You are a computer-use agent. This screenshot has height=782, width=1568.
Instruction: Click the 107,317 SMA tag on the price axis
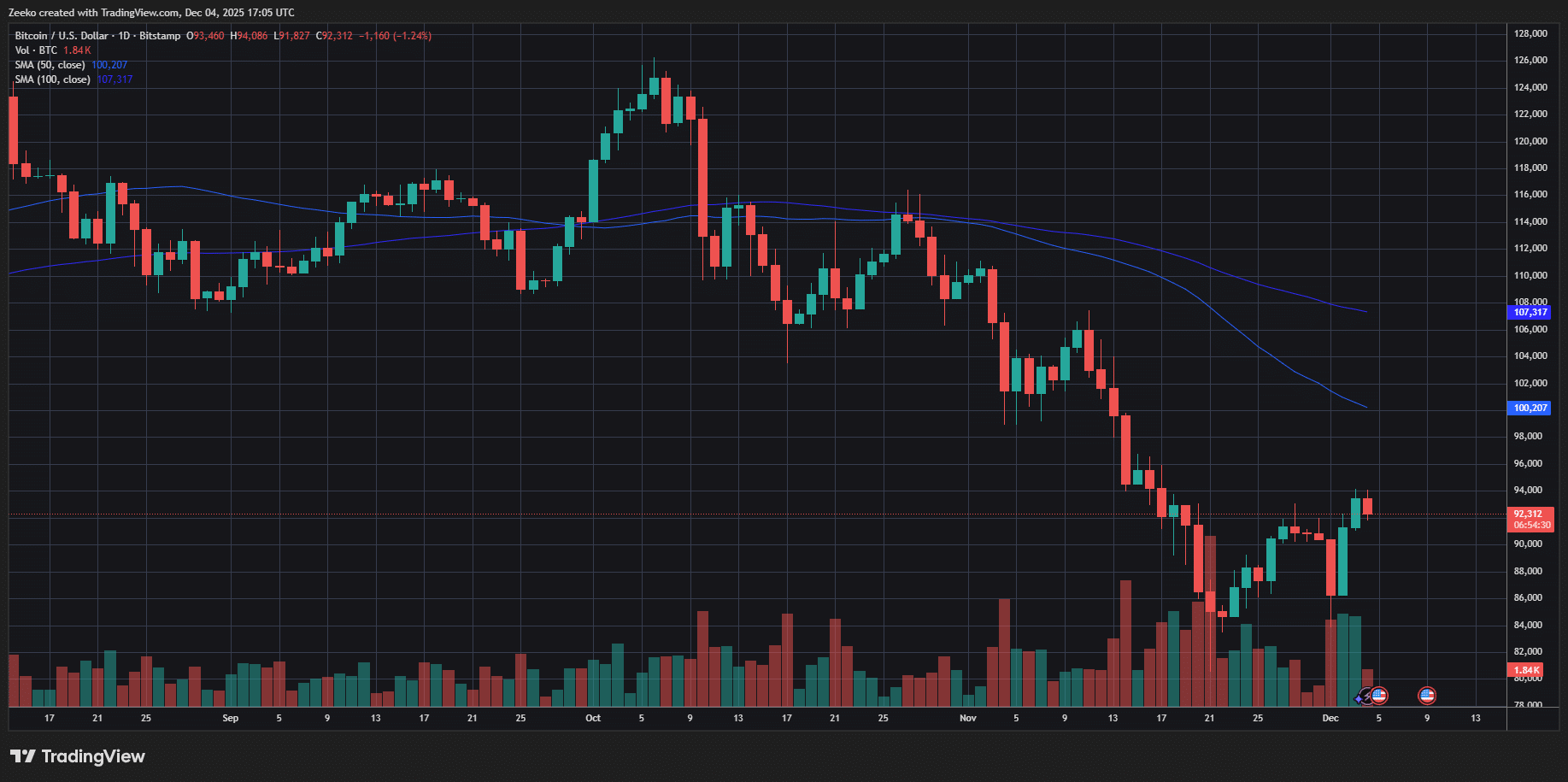(x=1530, y=313)
